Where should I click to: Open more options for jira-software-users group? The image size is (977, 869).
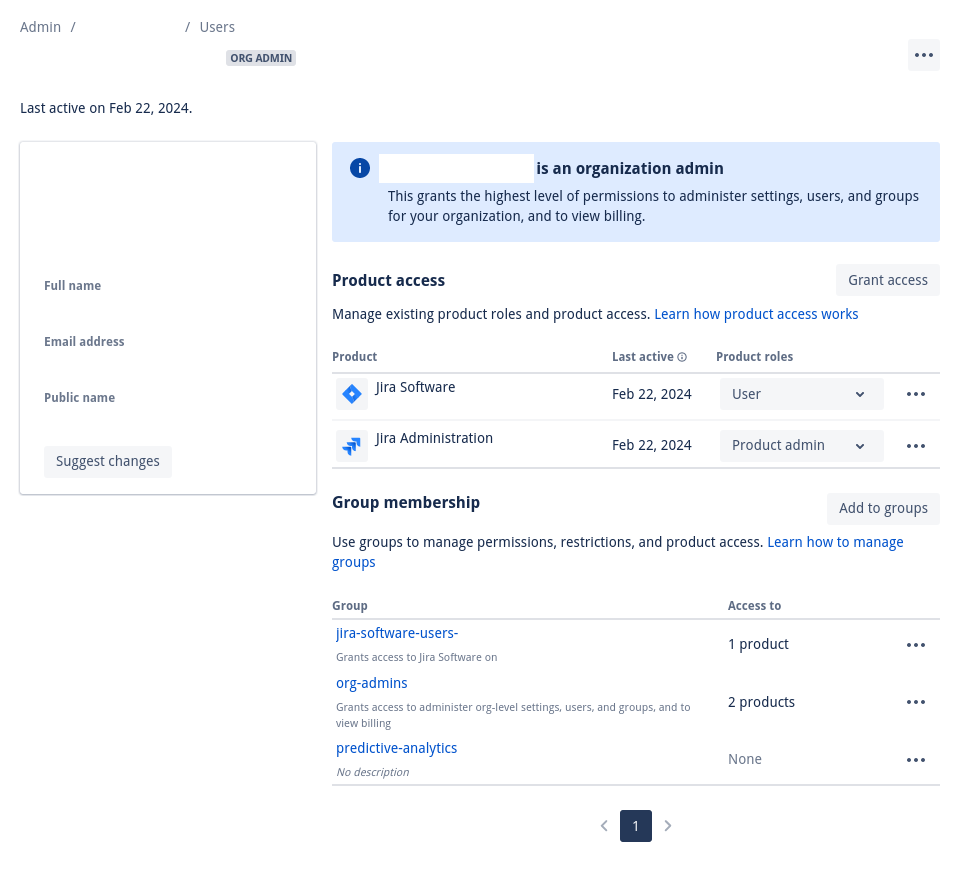915,645
